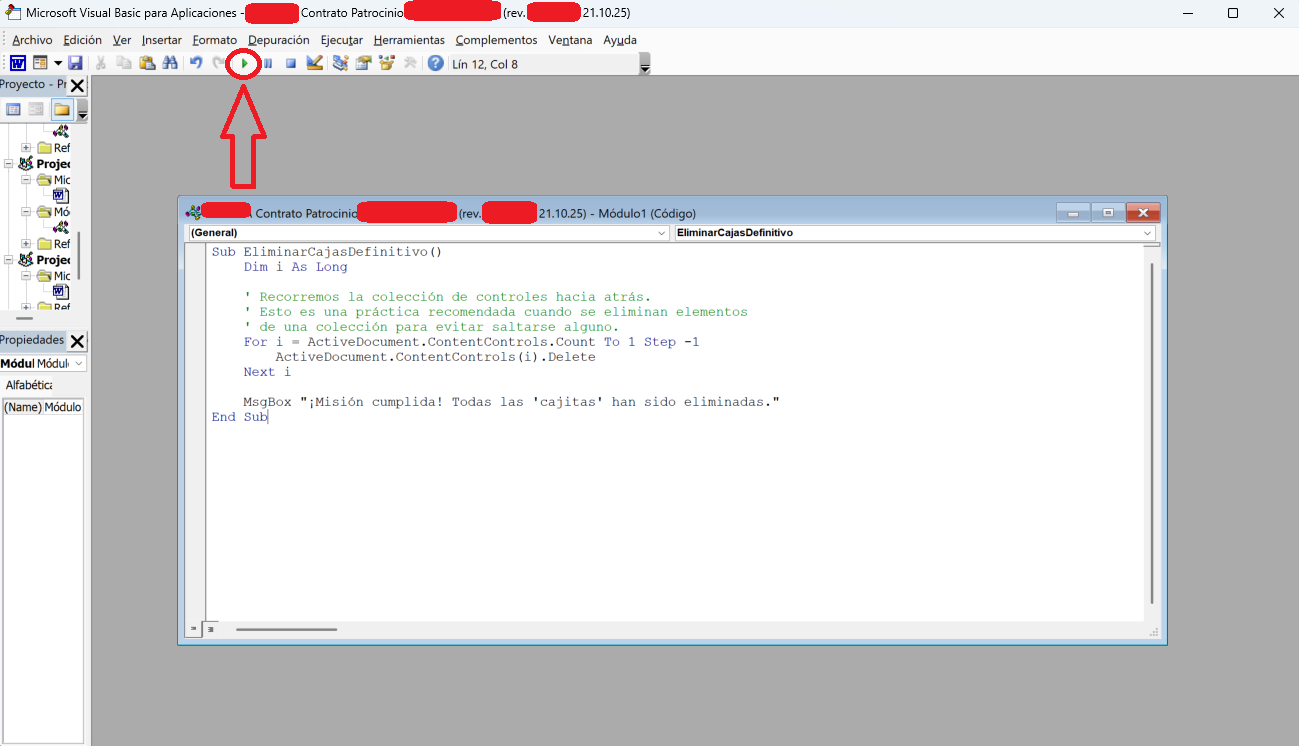
Task: Select View Object icon in Project Explorer
Action: (35, 110)
